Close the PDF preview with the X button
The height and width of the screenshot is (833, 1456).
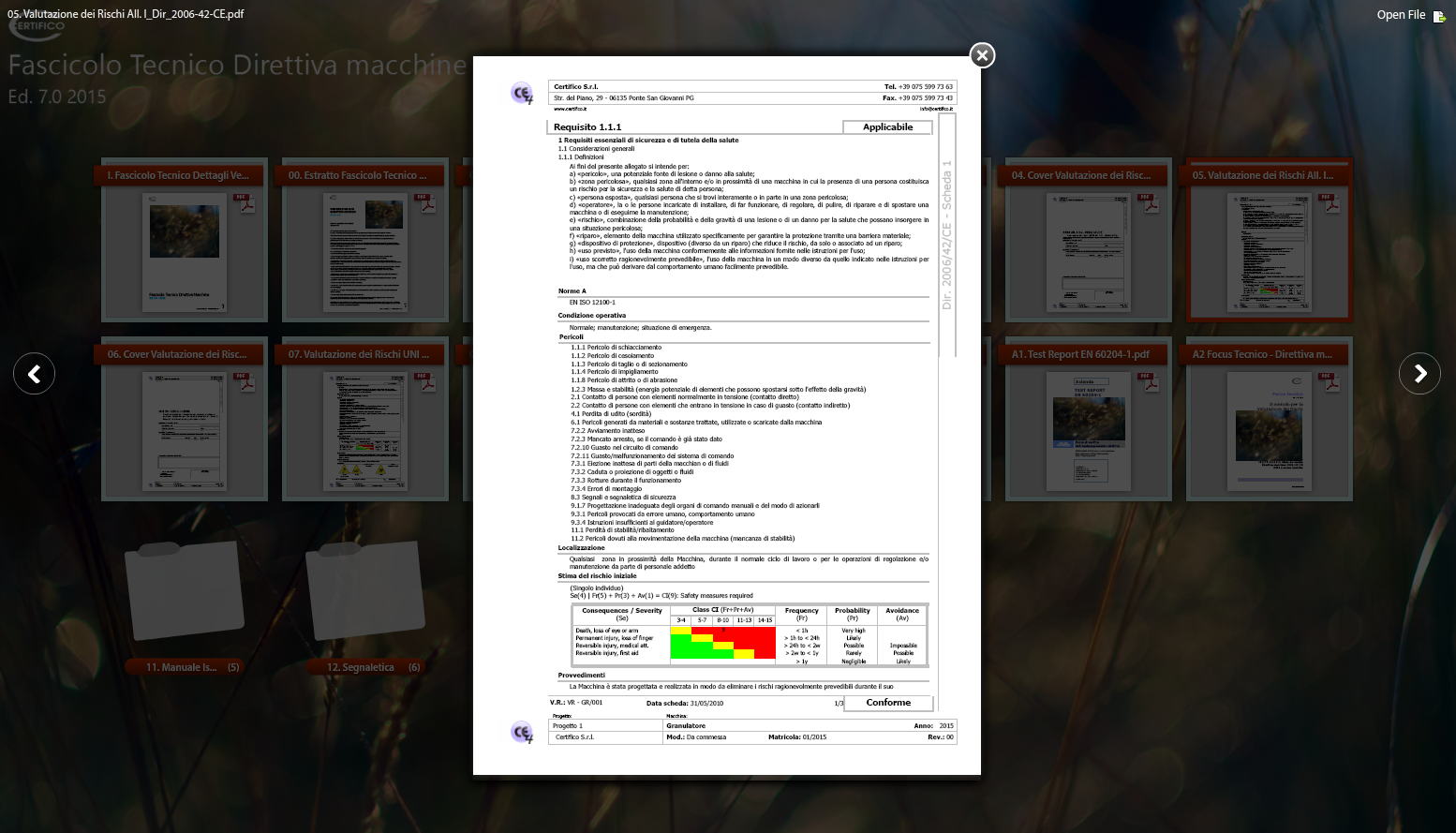click(x=981, y=56)
